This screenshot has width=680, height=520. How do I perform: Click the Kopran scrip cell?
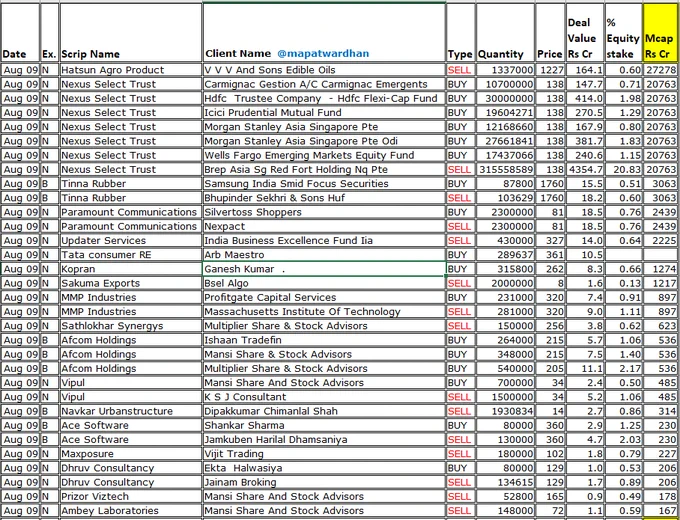(x=131, y=269)
